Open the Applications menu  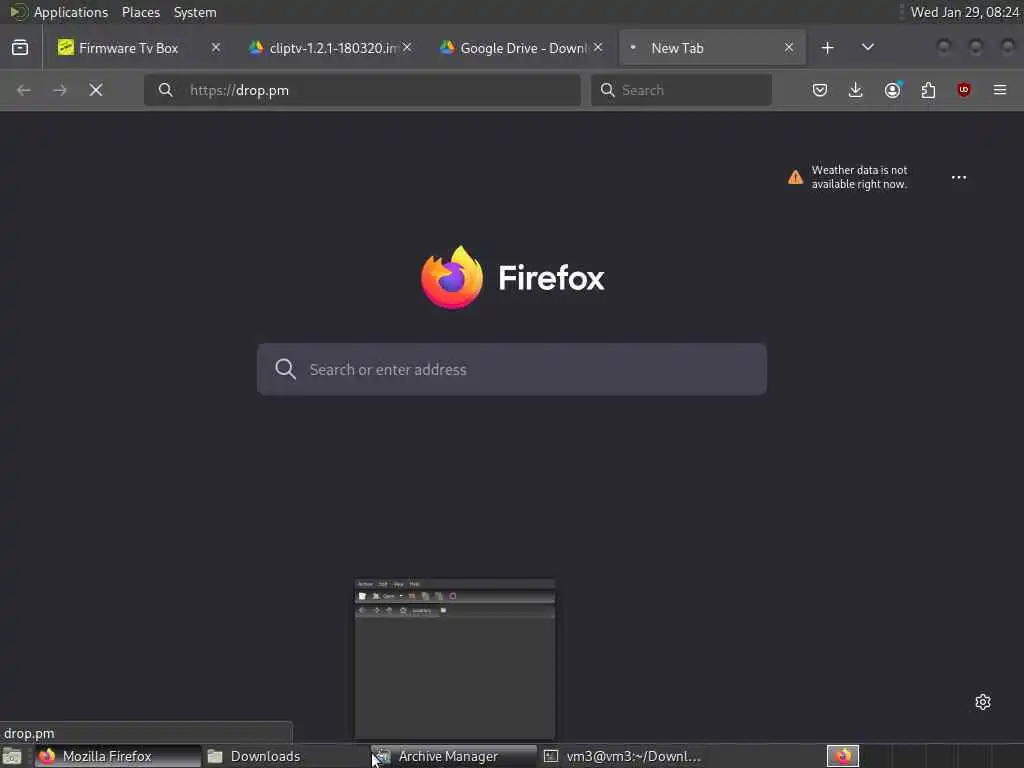click(x=71, y=12)
